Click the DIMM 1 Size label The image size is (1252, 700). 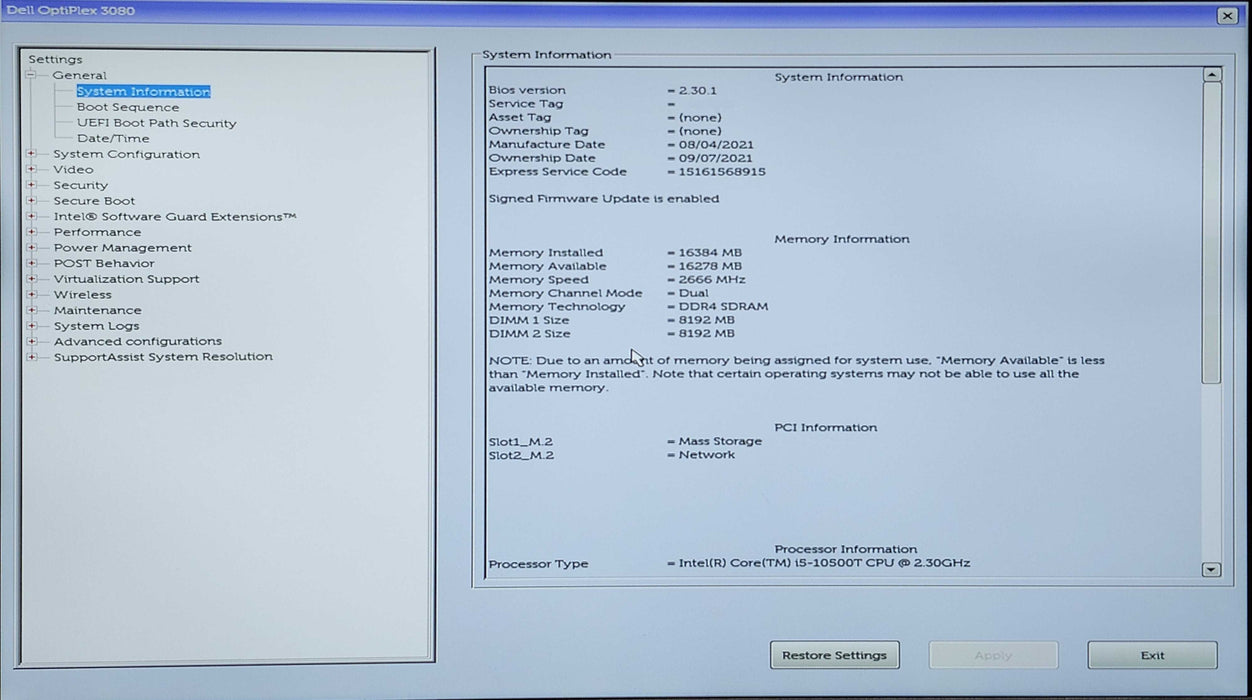click(x=529, y=320)
